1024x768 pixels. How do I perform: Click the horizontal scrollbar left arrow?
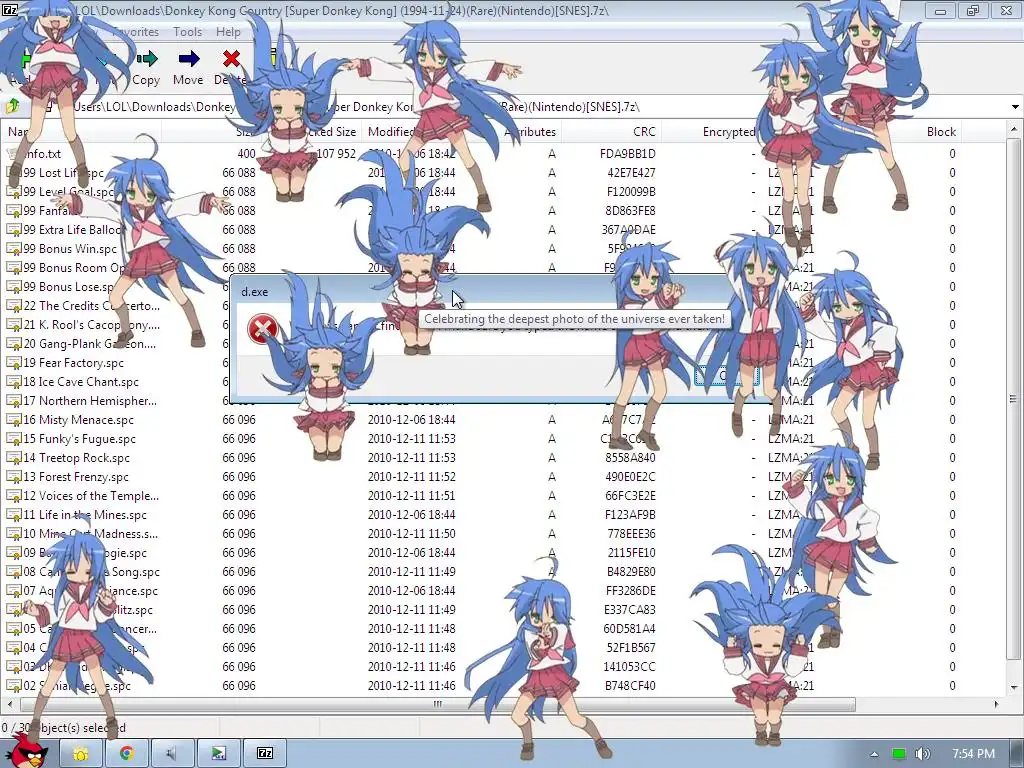point(8,704)
